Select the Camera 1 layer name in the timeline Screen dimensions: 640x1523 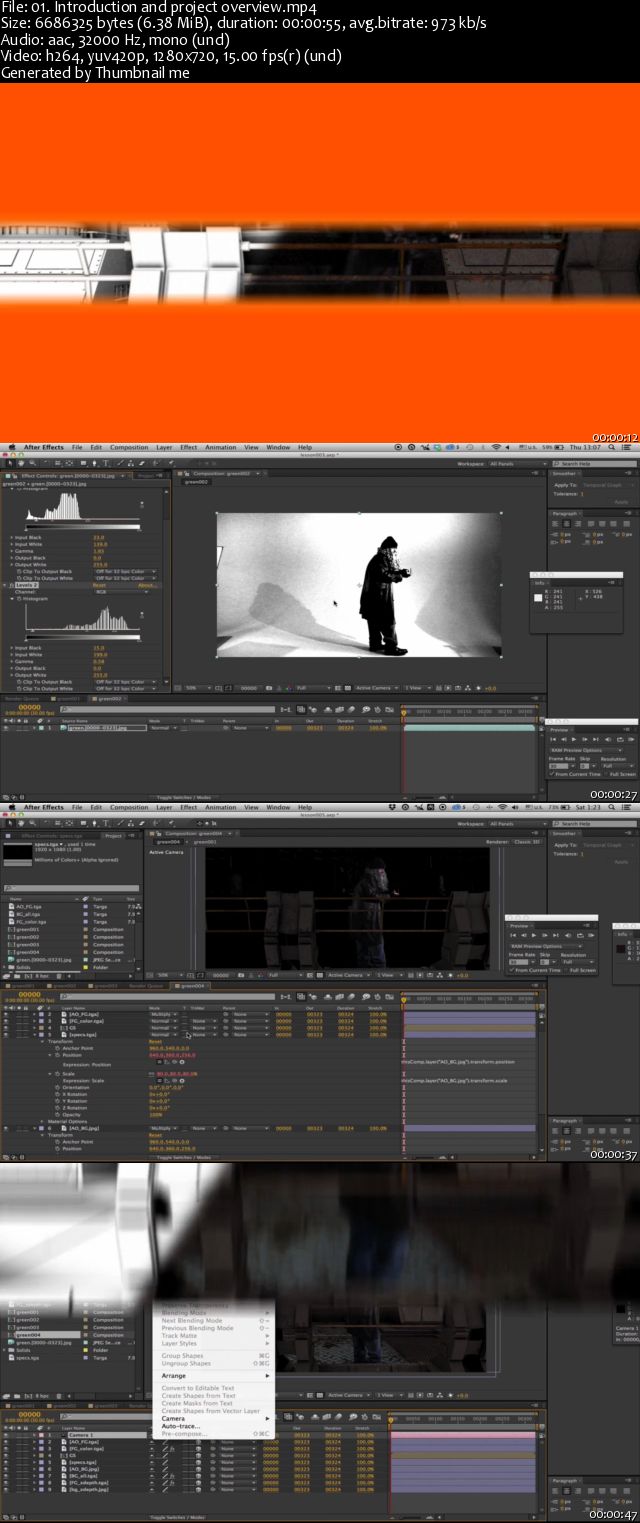pos(81,1435)
